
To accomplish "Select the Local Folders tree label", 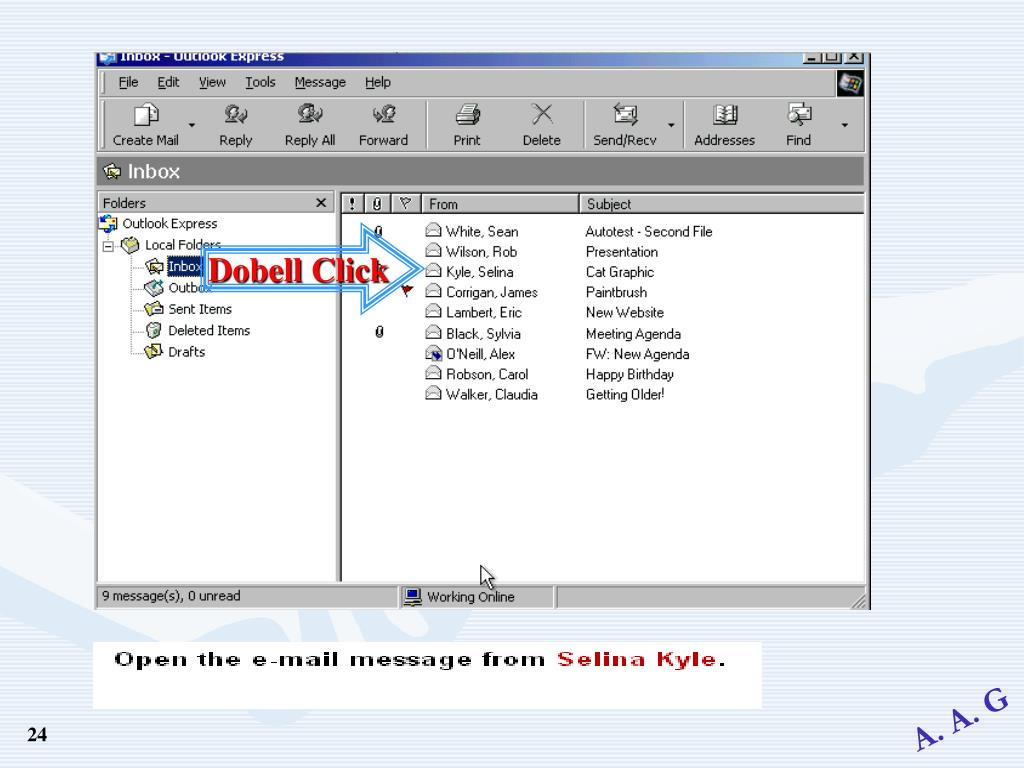I will [x=183, y=245].
